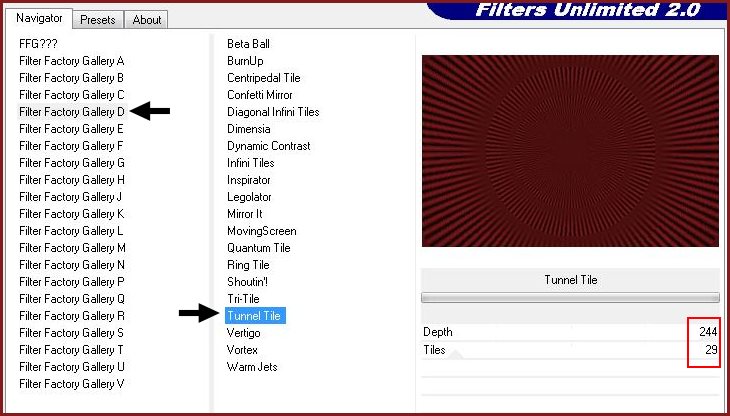This screenshot has width=730, height=416.
Task: Click the FFG??? category
Action: tap(38, 44)
